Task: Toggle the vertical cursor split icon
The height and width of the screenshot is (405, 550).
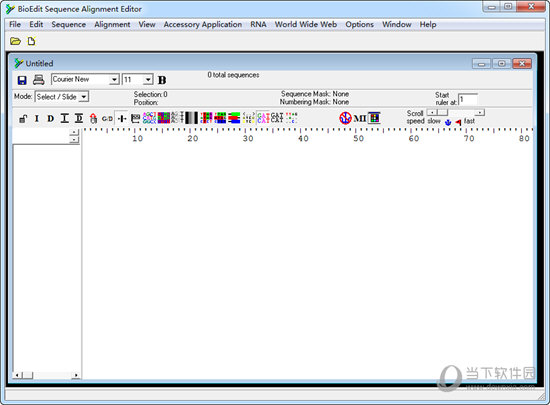Action: click(x=122, y=119)
